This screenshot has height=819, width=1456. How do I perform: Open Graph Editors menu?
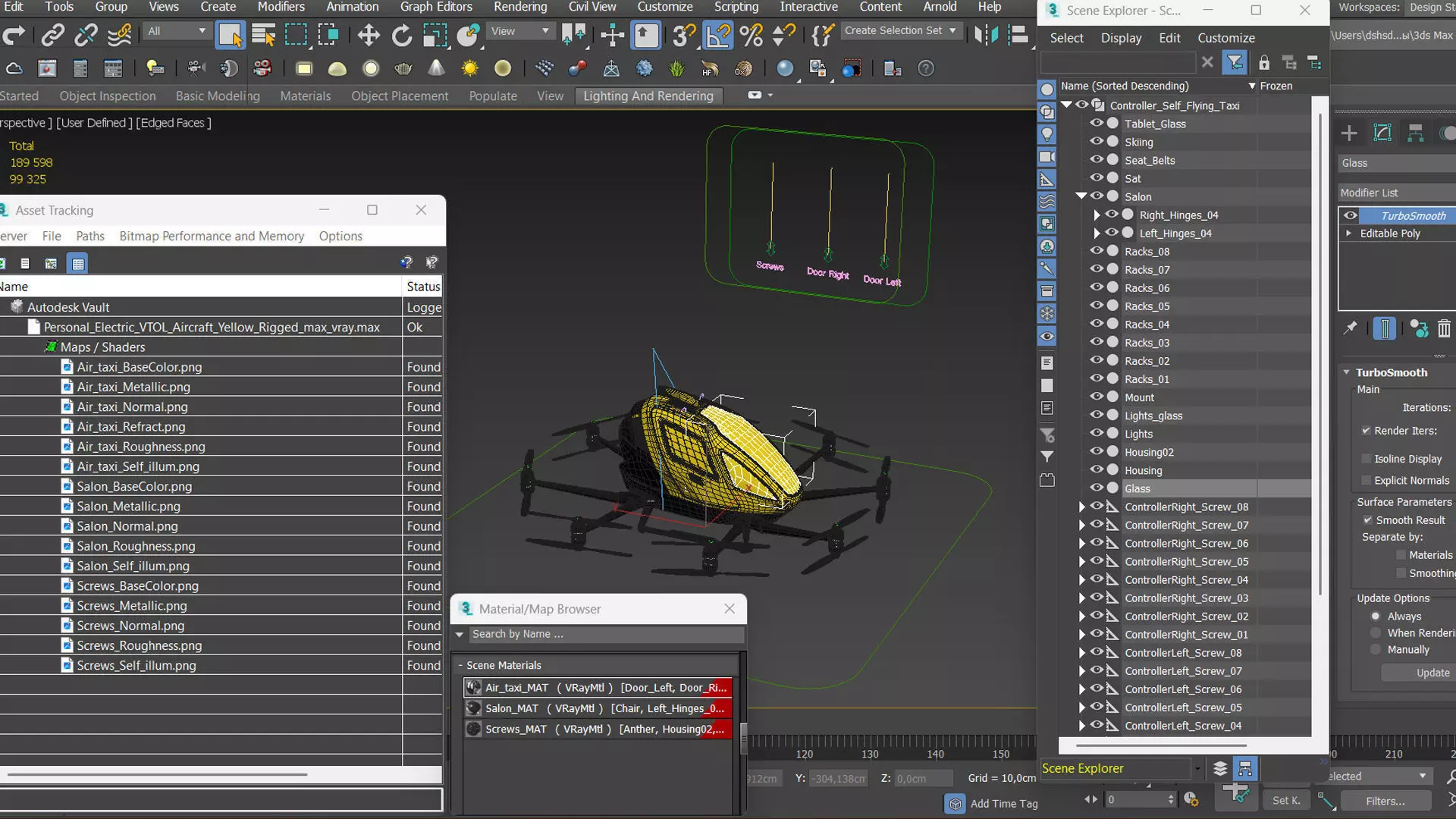point(436,7)
